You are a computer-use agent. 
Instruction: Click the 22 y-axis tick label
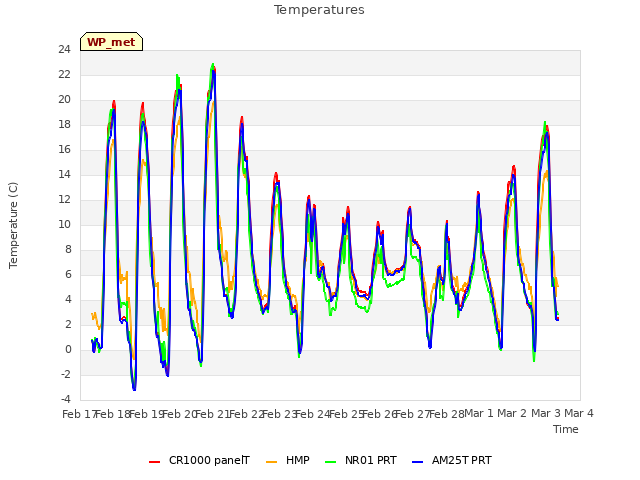[x=64, y=75]
